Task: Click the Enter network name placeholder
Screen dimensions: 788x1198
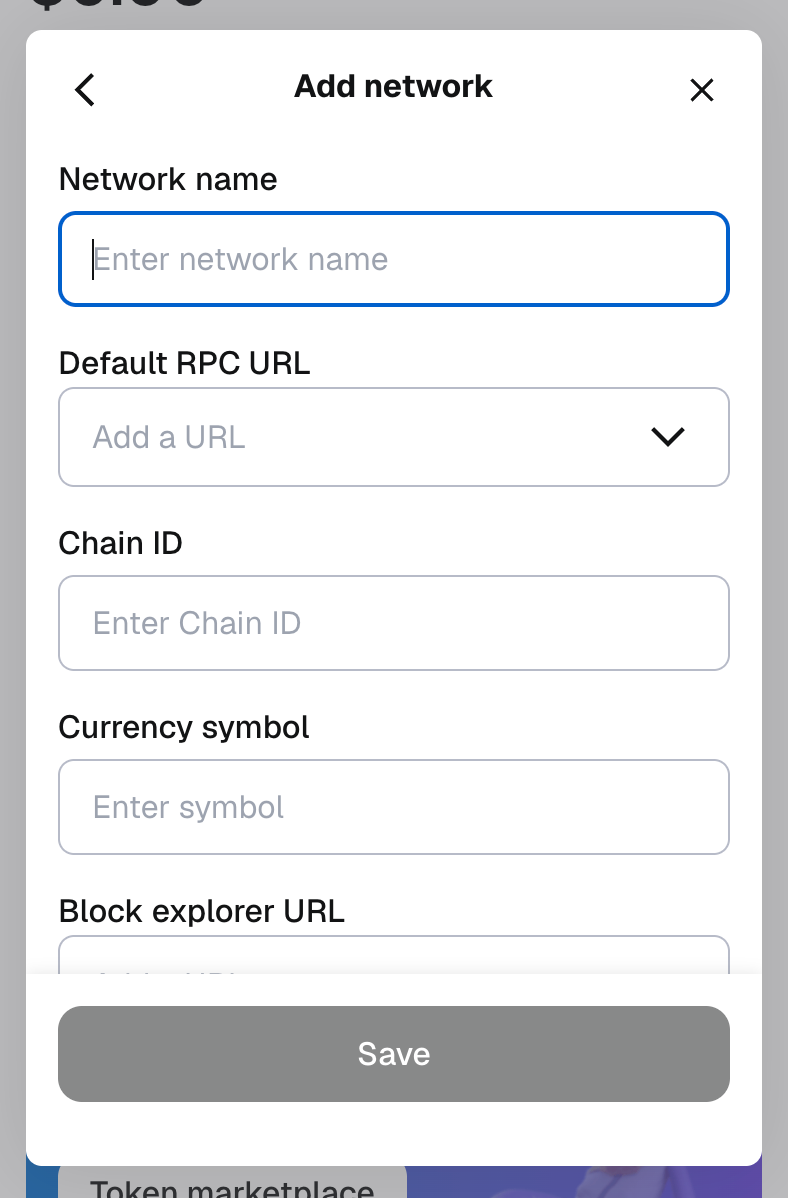Action: (x=240, y=259)
